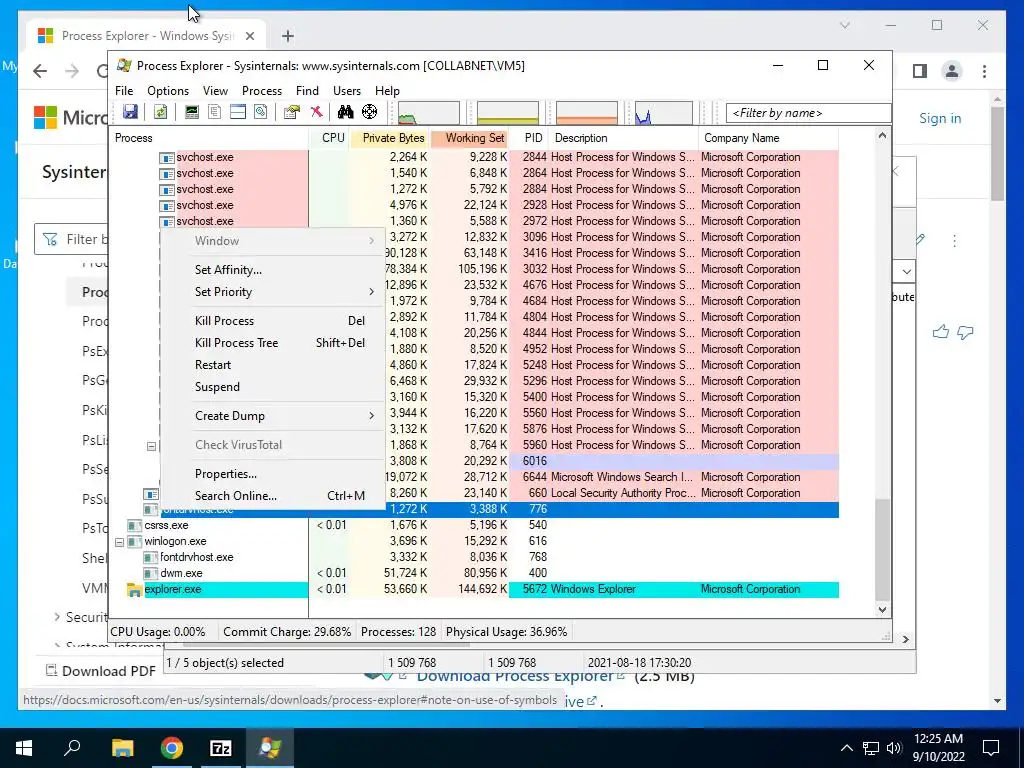Click the View DLLs/Handles toolbar icon
Viewport: 1024px width, 768px height.
tap(261, 112)
